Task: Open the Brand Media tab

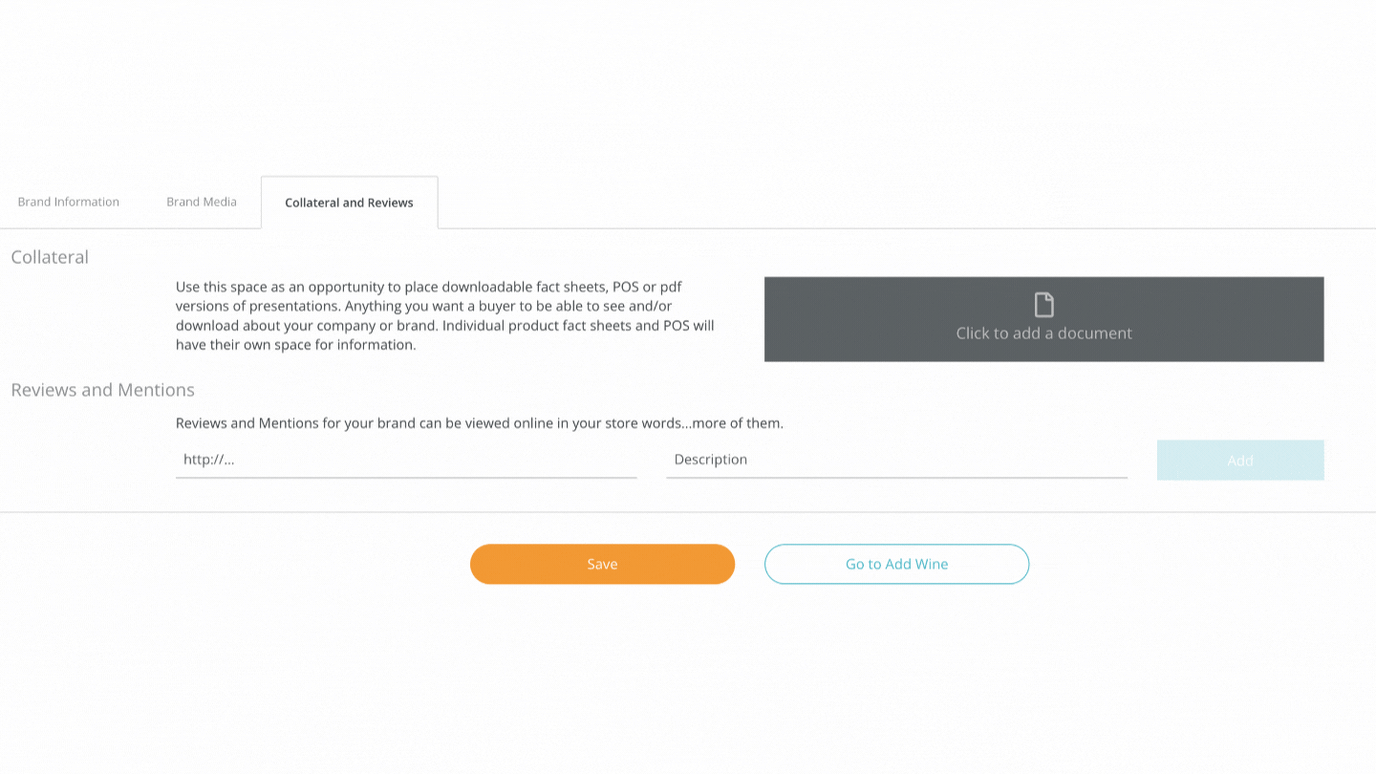Action: coord(201,201)
